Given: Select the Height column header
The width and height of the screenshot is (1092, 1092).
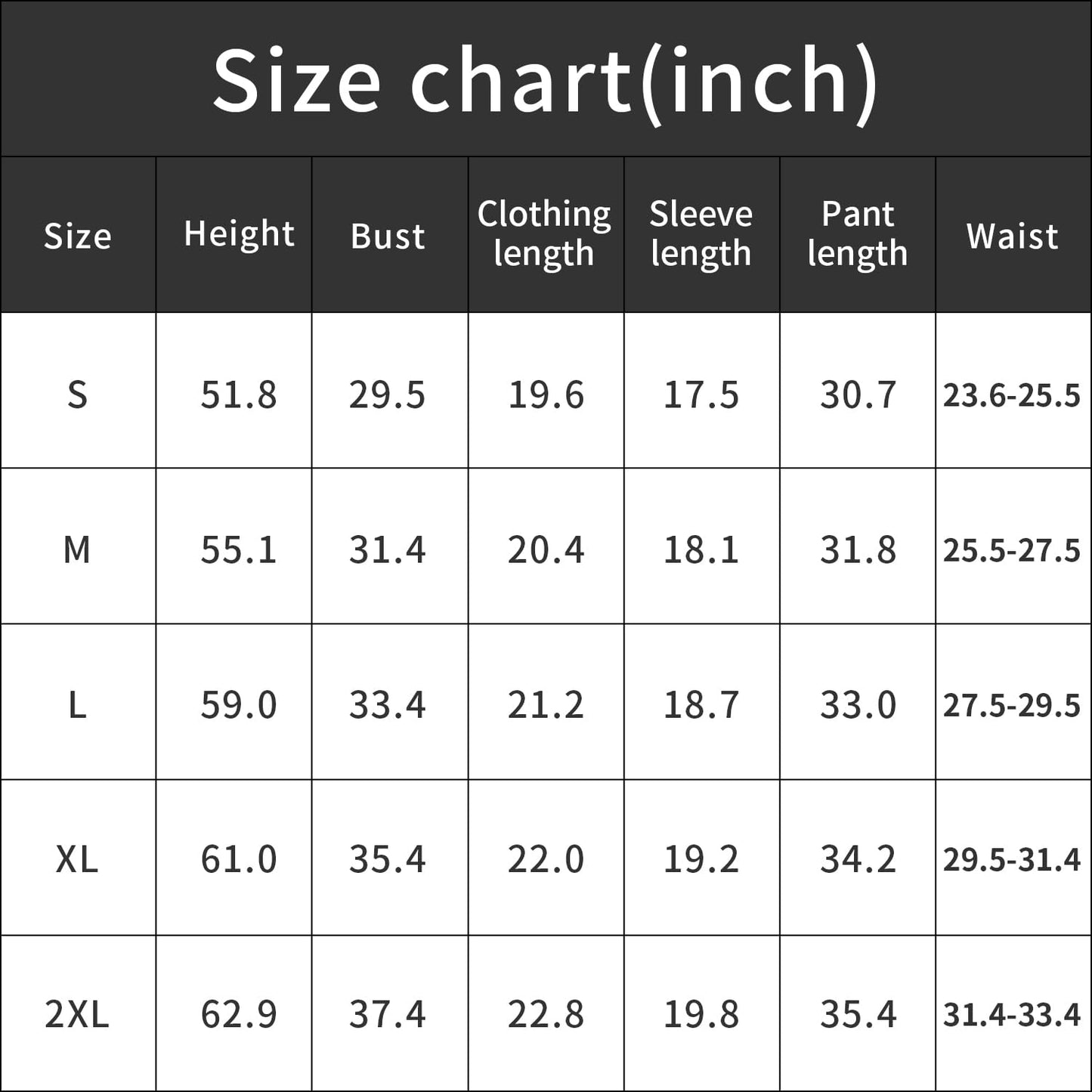Looking at the screenshot, I should point(239,234).
